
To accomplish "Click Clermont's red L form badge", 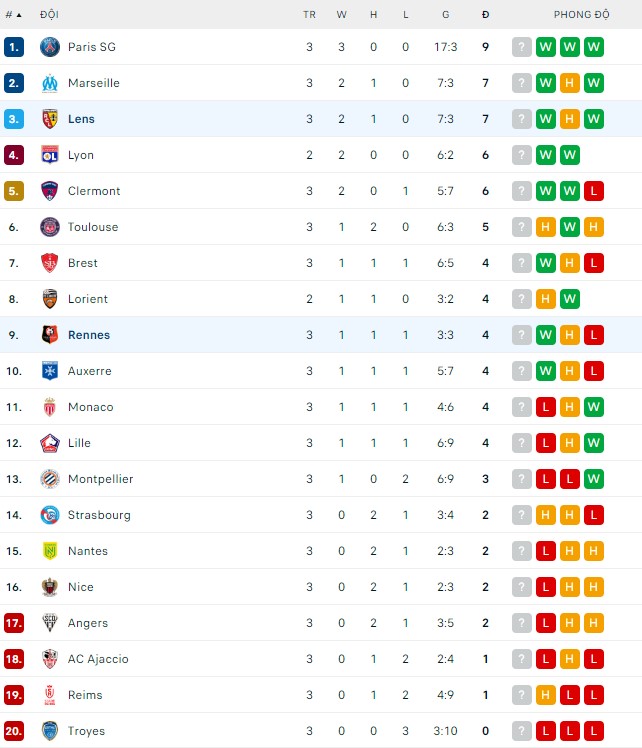I will pyautogui.click(x=594, y=191).
